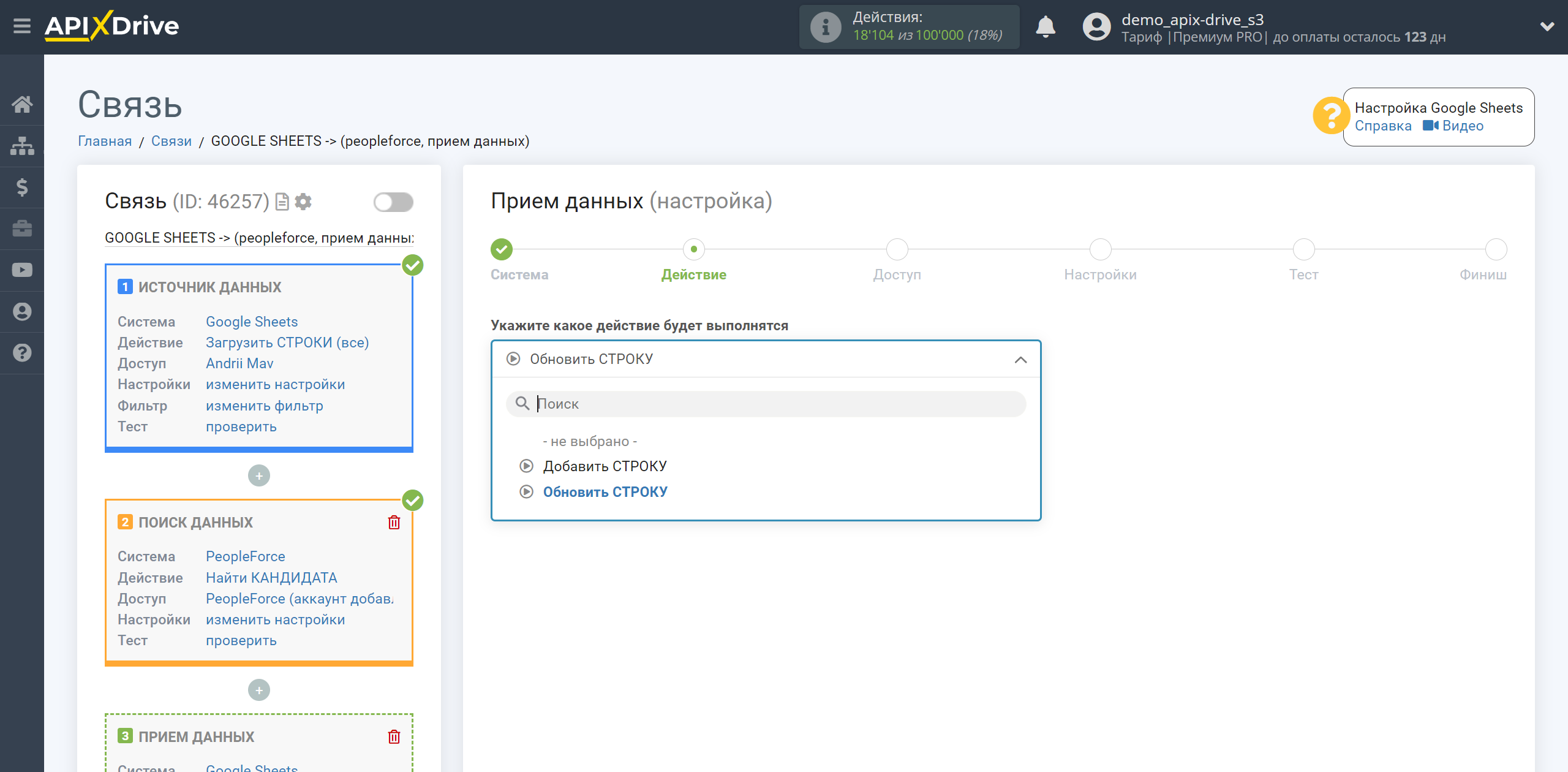The height and width of the screenshot is (772, 1568).
Task: Open the actions info icon
Action: (825, 27)
